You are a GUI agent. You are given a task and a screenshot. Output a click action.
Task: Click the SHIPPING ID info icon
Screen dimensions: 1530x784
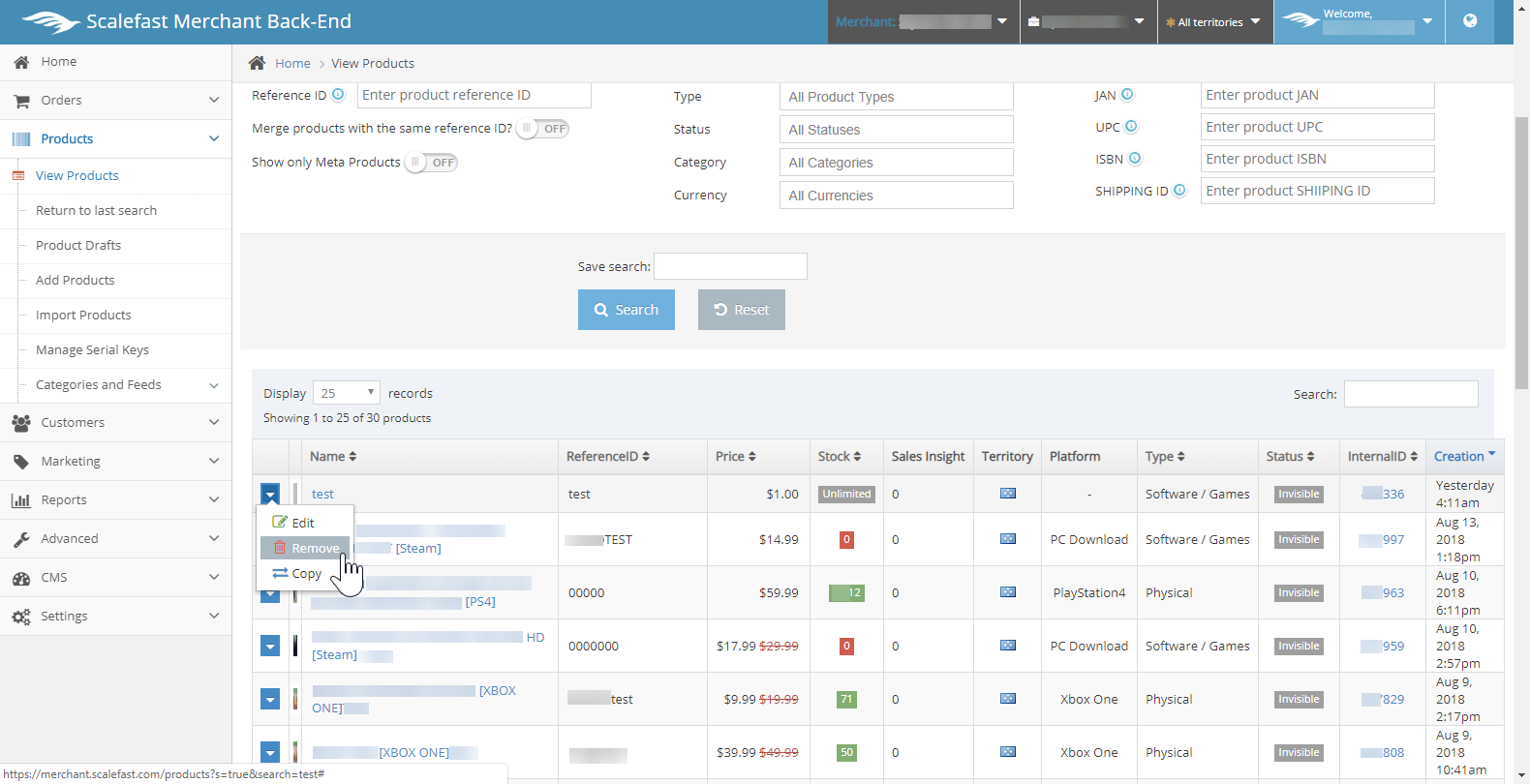tap(1179, 191)
